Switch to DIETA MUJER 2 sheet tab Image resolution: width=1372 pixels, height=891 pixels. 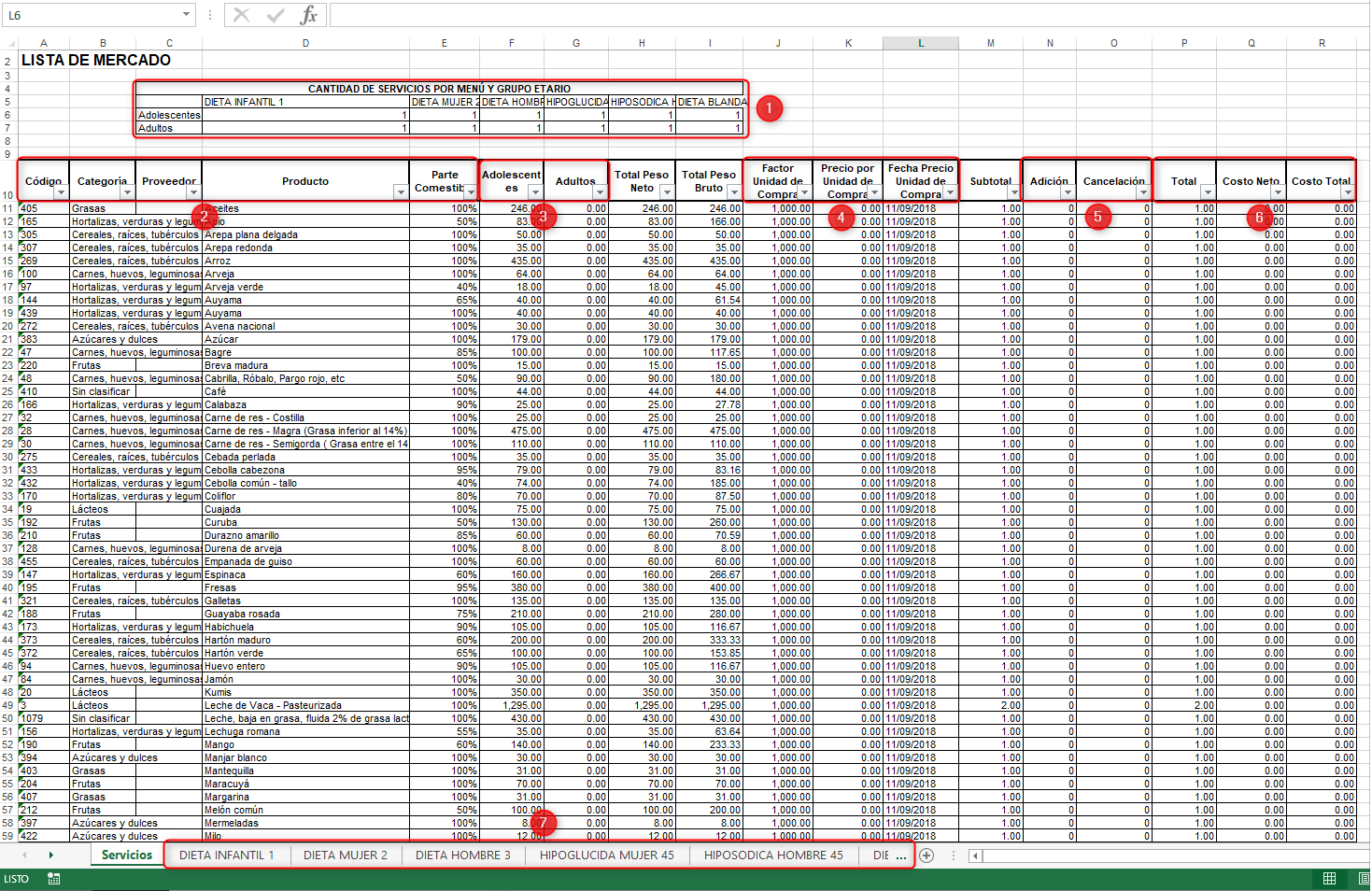tap(346, 856)
